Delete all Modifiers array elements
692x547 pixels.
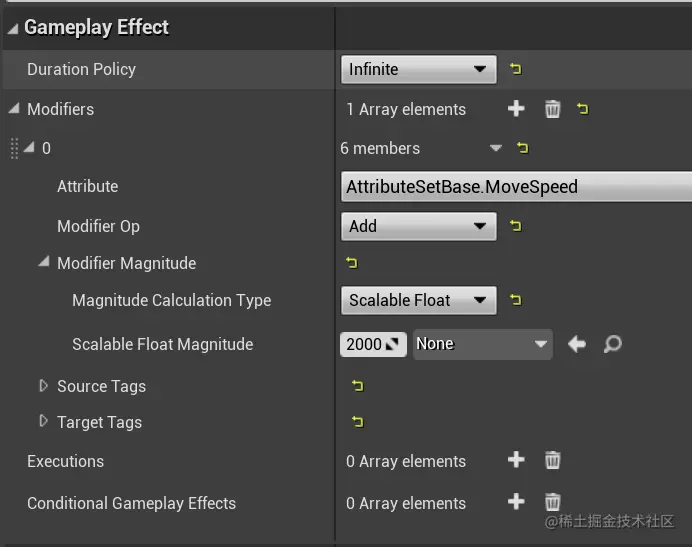pos(552,109)
